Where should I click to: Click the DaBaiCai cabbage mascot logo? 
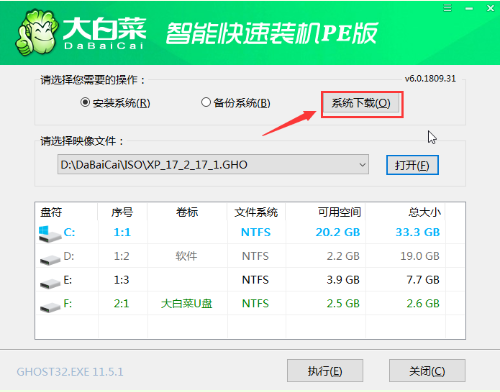click(37, 32)
